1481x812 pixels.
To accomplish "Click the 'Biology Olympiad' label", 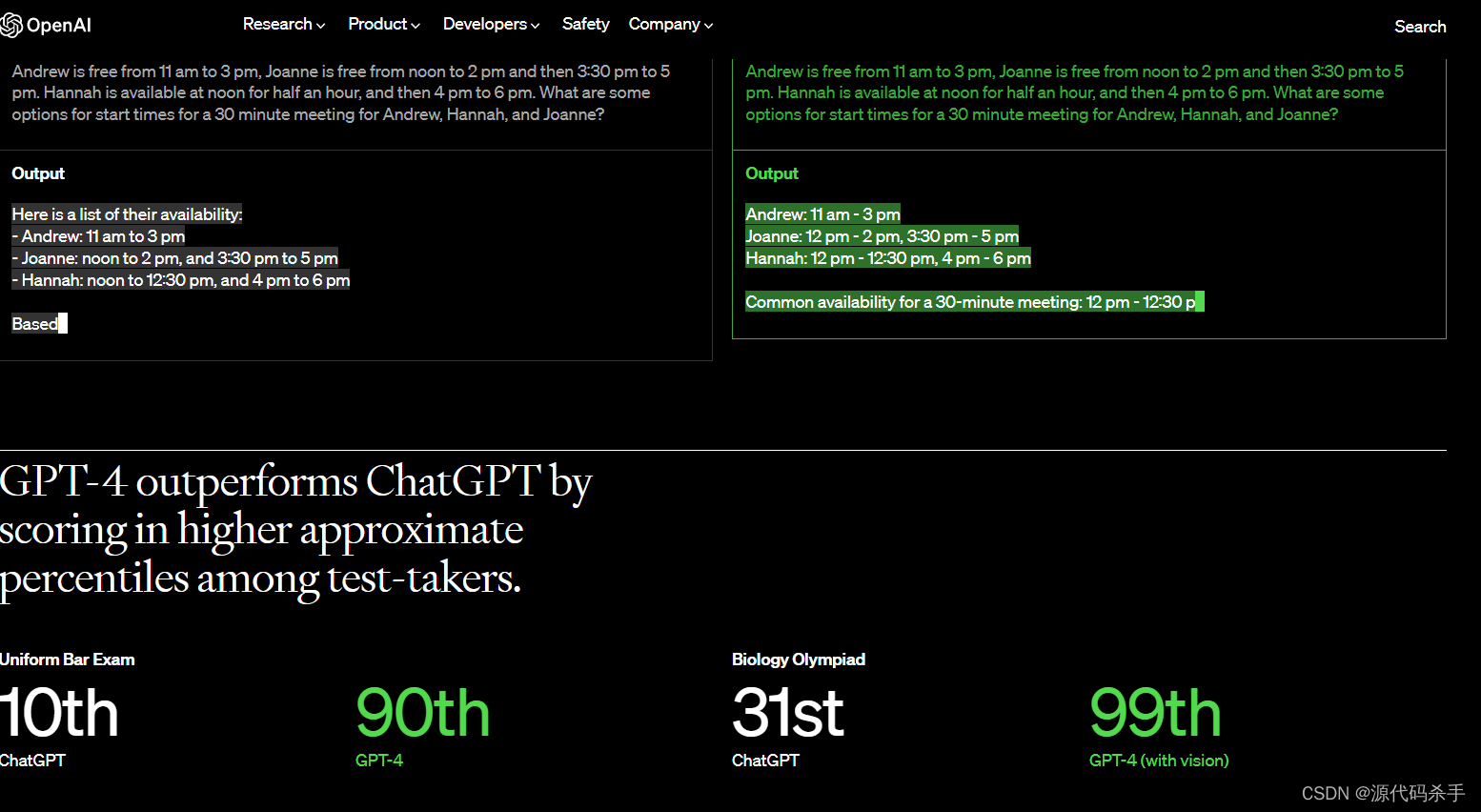I will [x=799, y=660].
